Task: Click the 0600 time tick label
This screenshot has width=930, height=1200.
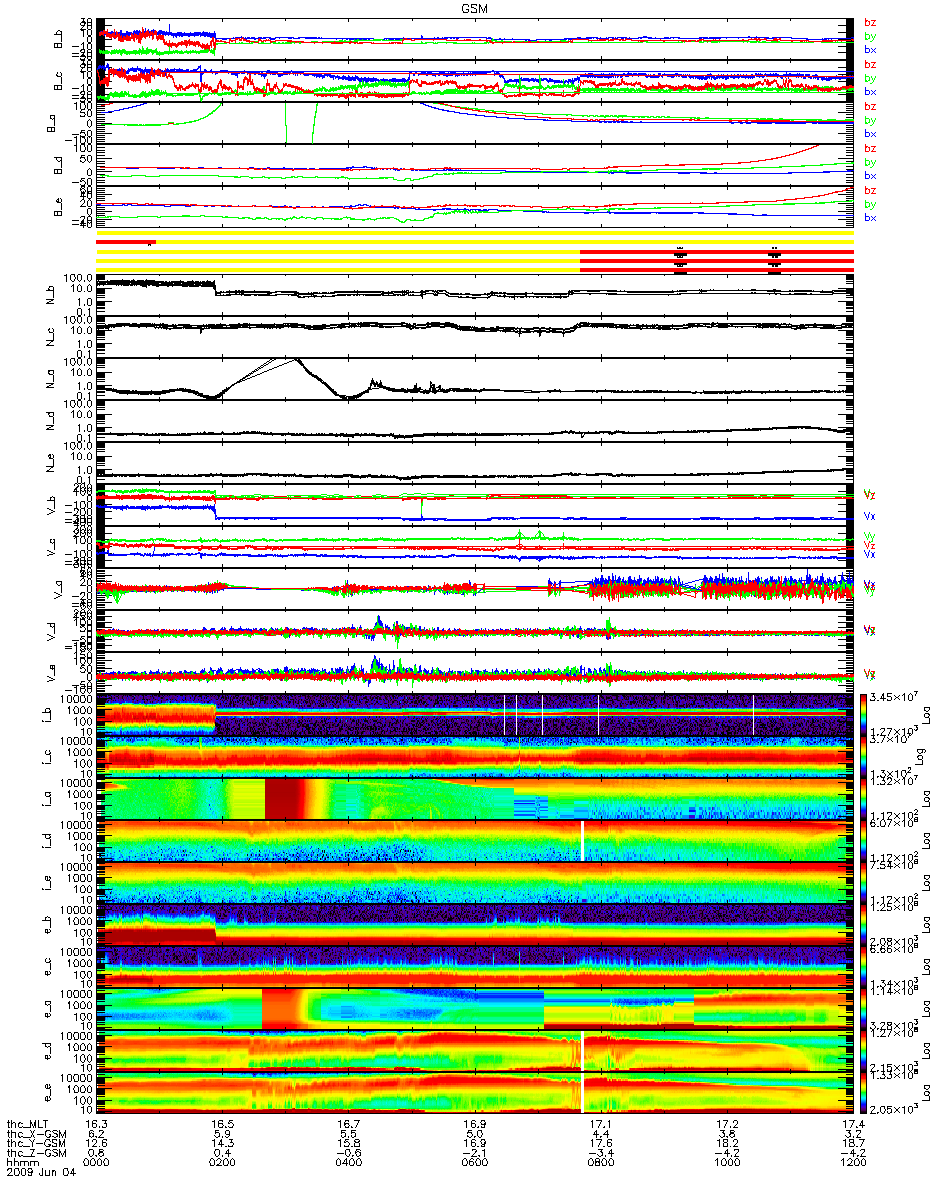Action: (475, 1164)
